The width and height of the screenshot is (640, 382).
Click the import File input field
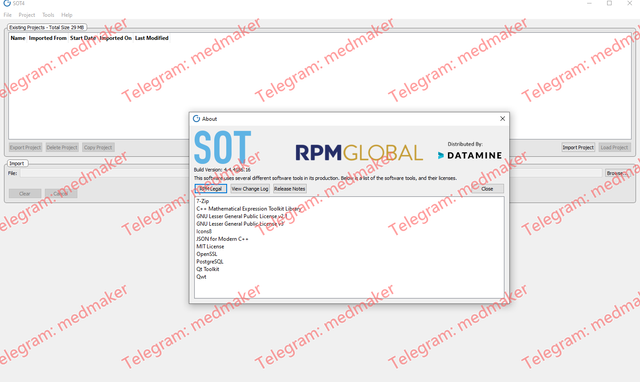[x=311, y=173]
